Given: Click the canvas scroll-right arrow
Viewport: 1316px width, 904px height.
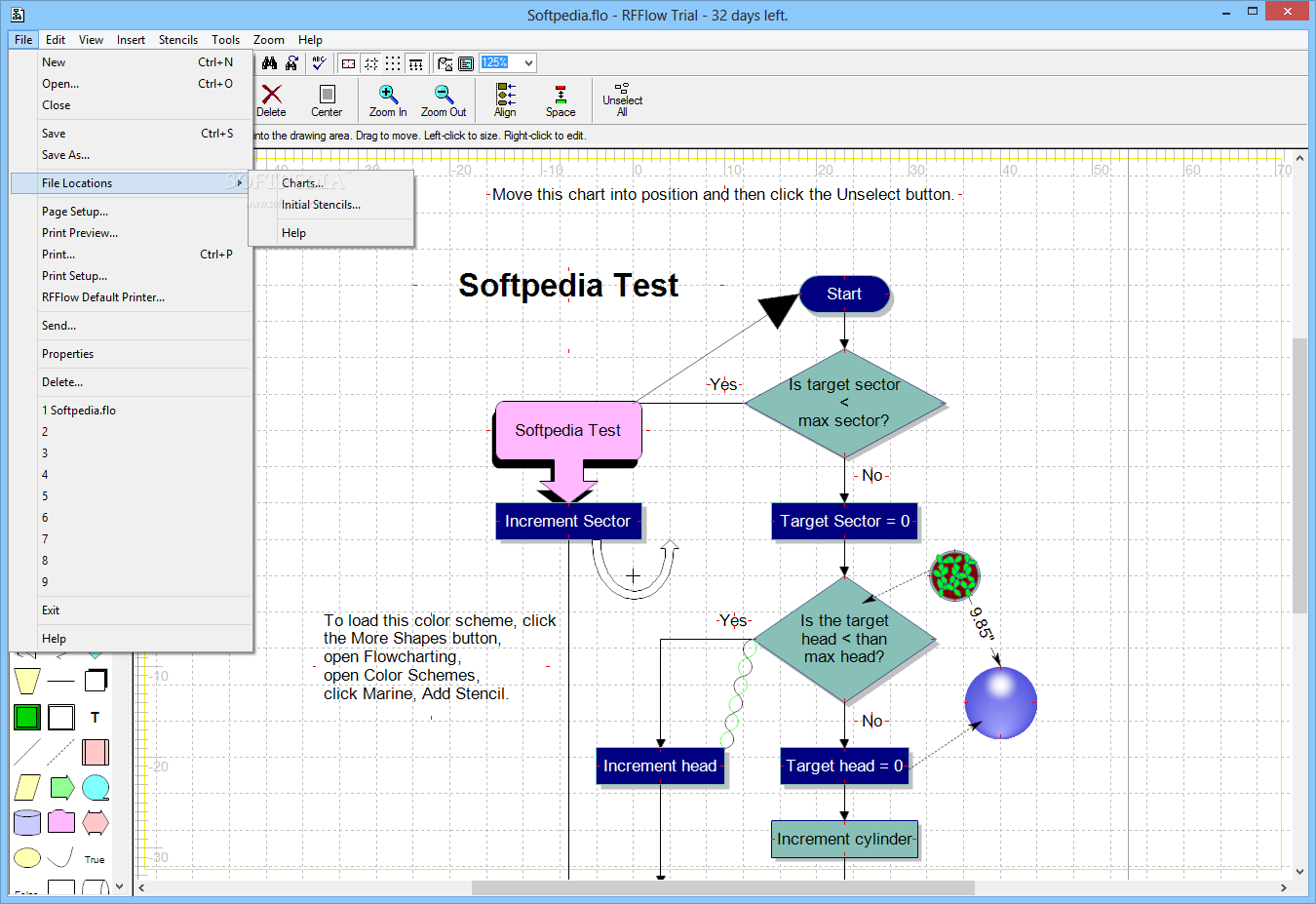Looking at the screenshot, I should (x=1283, y=887).
